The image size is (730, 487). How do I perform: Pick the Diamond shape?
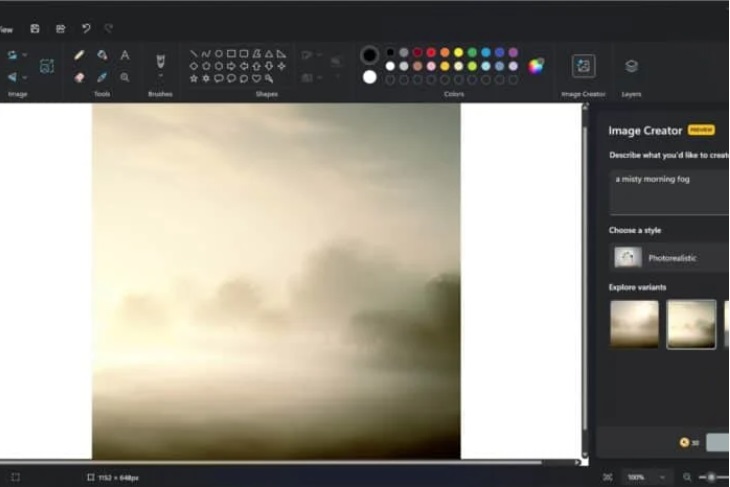click(x=194, y=66)
